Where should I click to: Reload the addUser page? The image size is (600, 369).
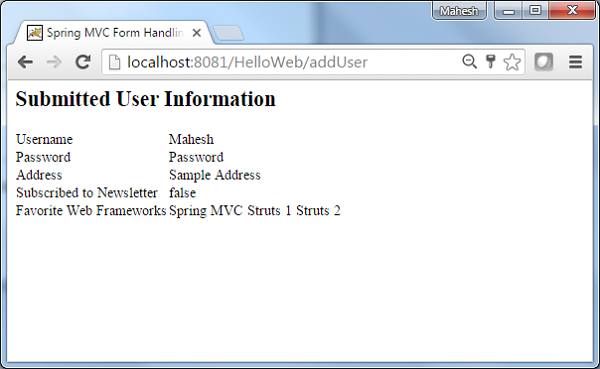pos(83,62)
